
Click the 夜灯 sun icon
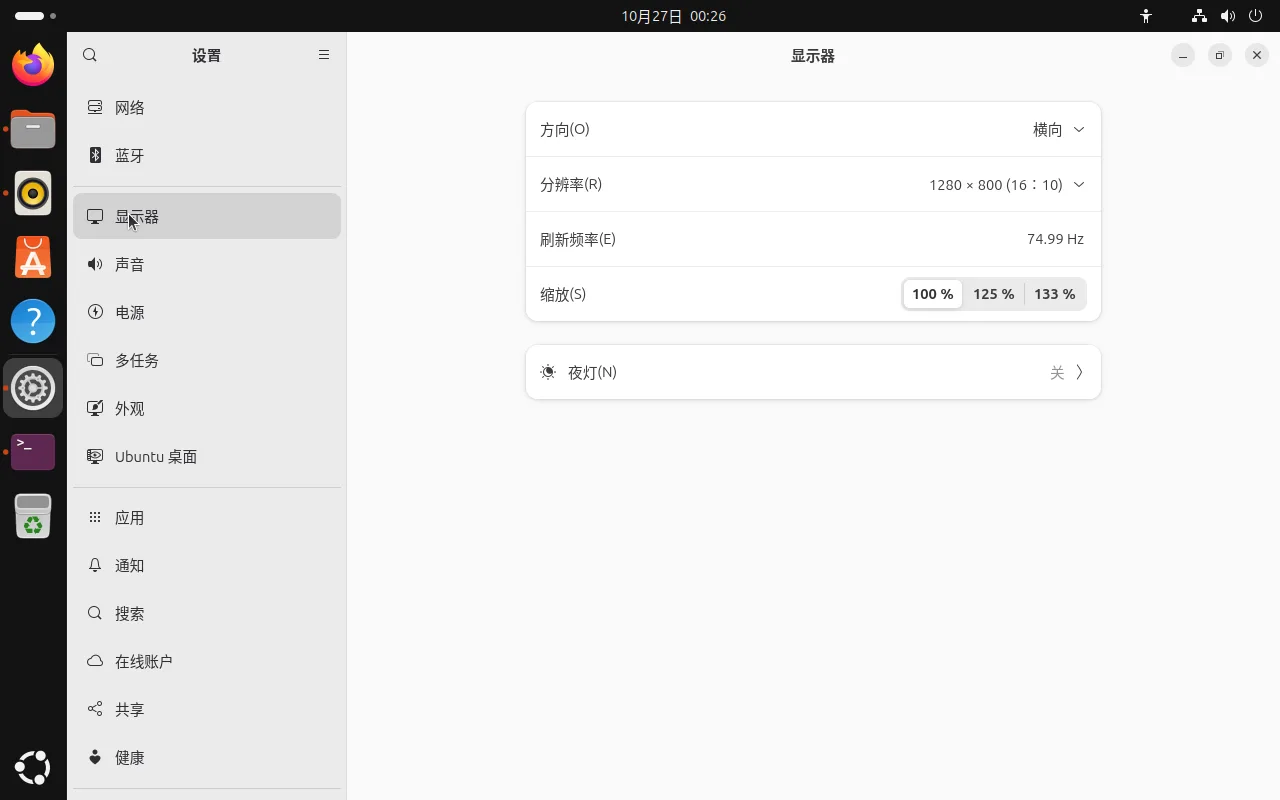pos(548,372)
